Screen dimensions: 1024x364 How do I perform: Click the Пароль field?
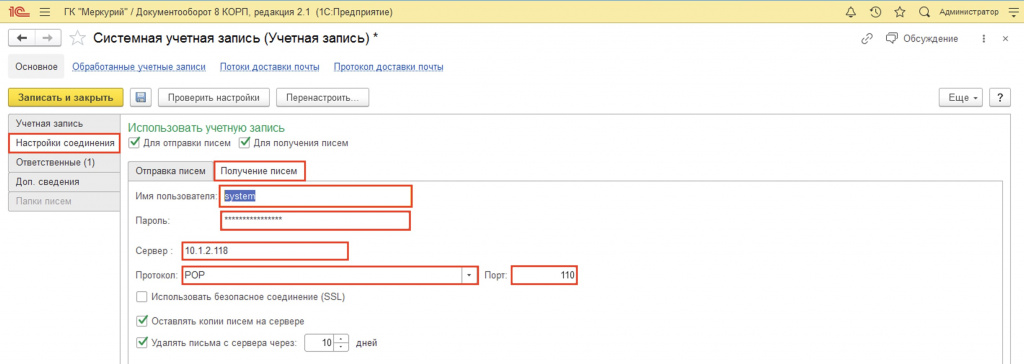tap(315, 220)
